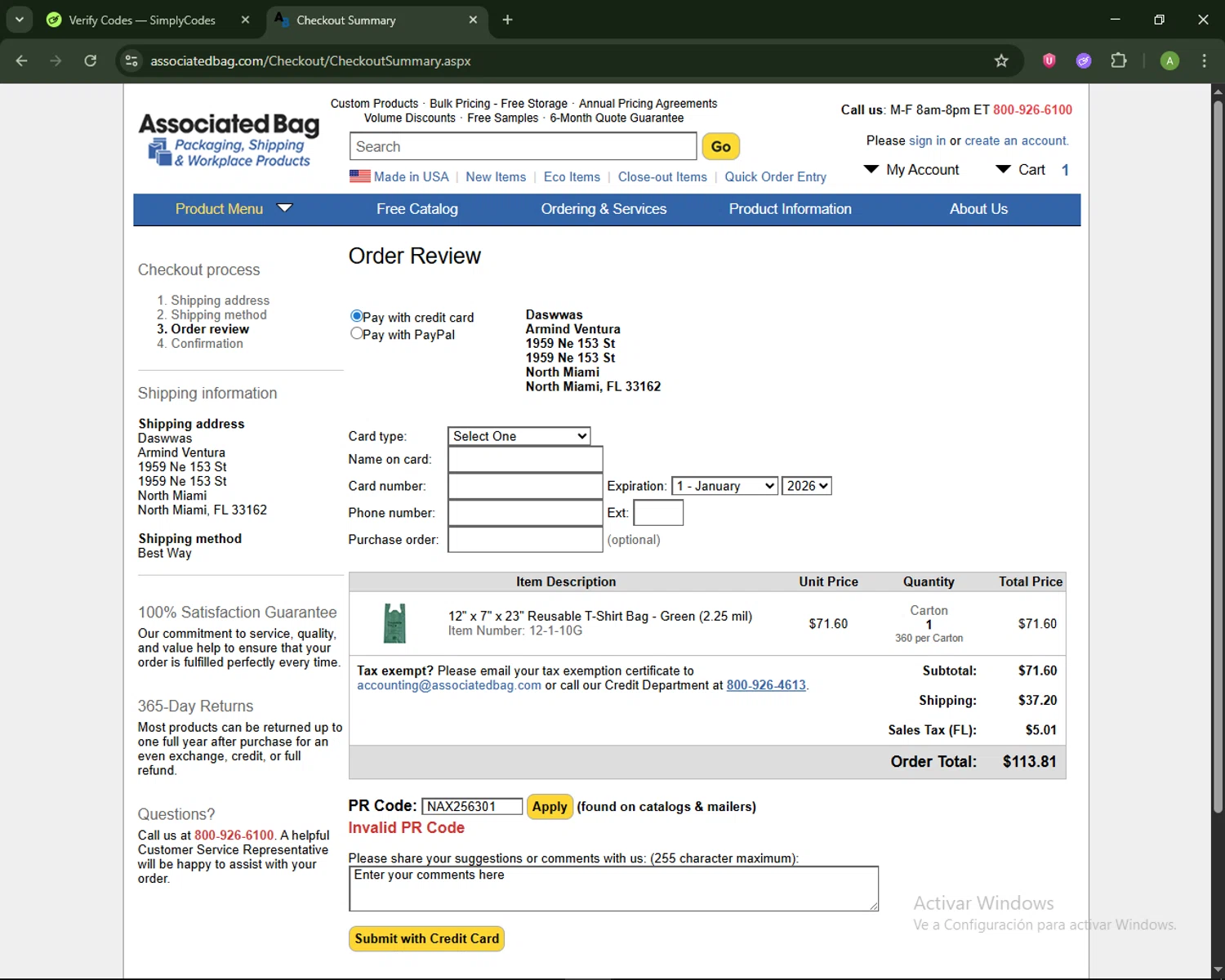The image size is (1225, 980).
Task: Open the expiration month dropdown
Action: tap(724, 486)
